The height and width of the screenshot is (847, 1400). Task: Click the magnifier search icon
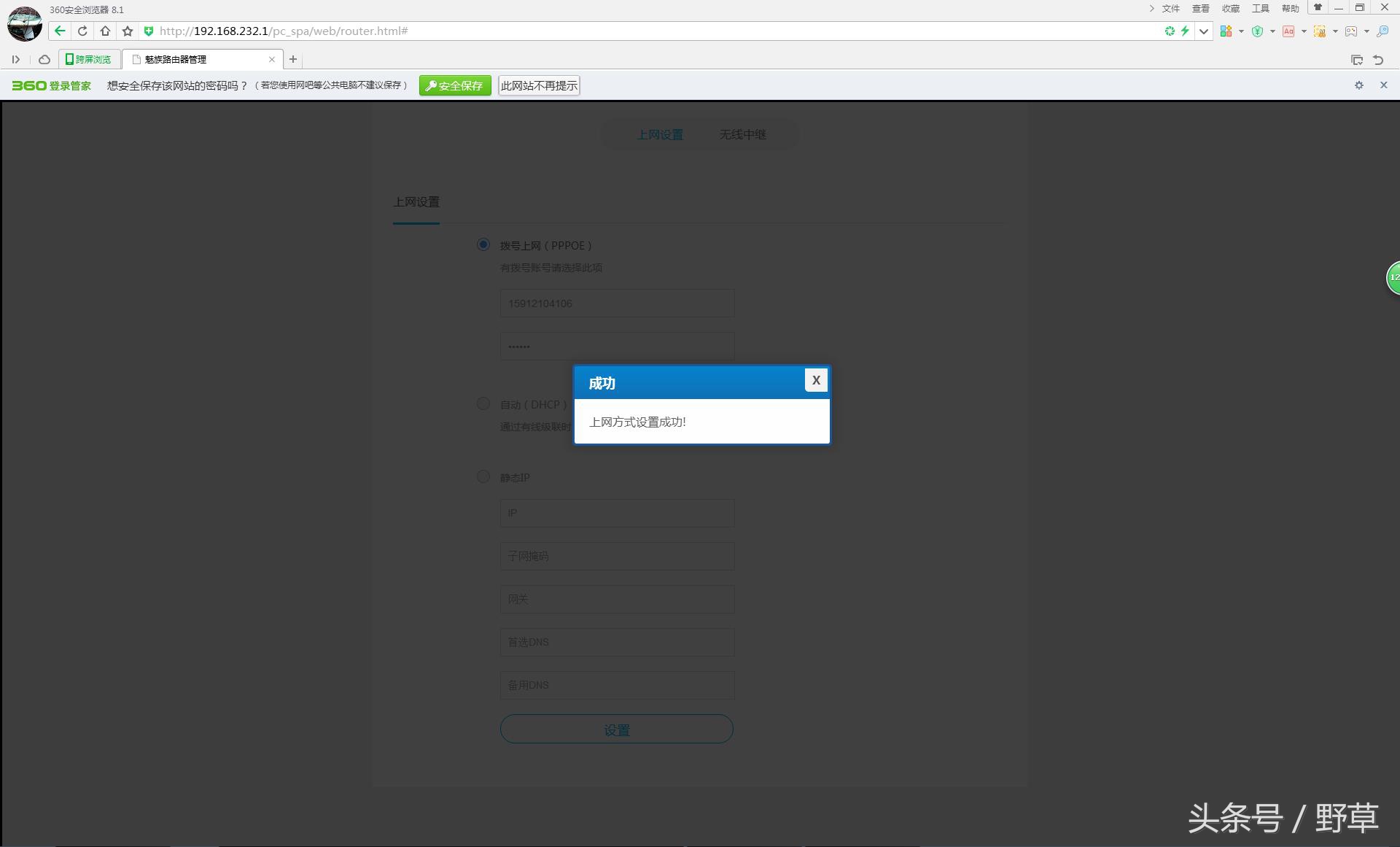pos(1382,31)
